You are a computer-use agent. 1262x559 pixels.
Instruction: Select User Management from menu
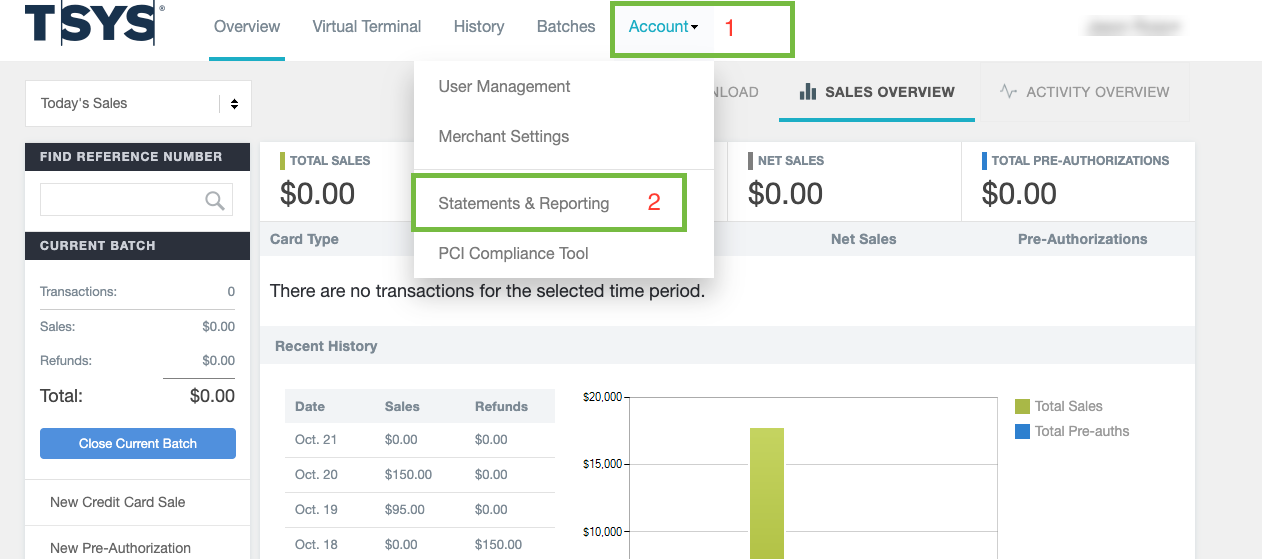504,87
